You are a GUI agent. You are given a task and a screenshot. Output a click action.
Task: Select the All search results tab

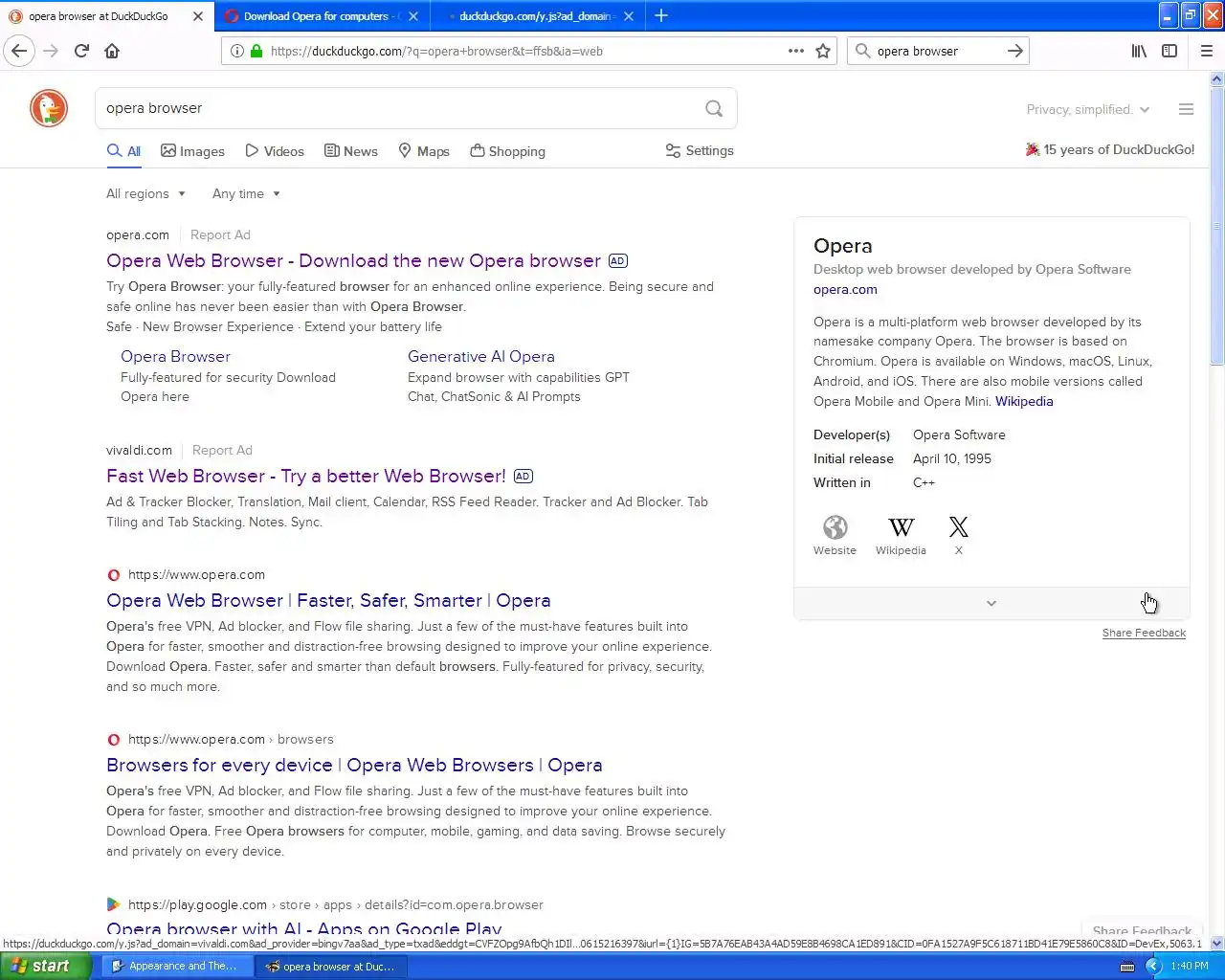pyautogui.click(x=123, y=151)
